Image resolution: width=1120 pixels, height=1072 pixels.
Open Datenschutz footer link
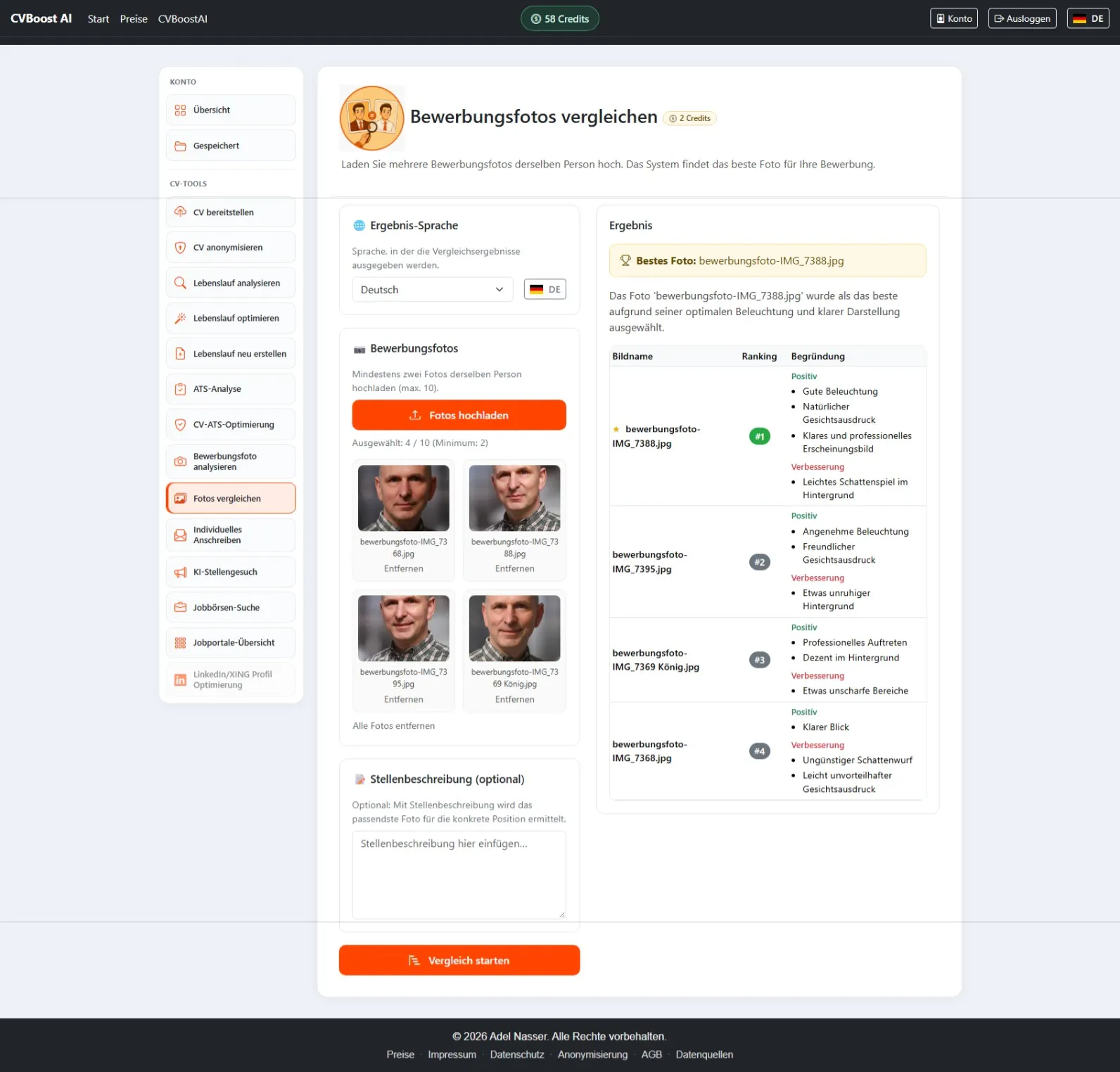517,1054
